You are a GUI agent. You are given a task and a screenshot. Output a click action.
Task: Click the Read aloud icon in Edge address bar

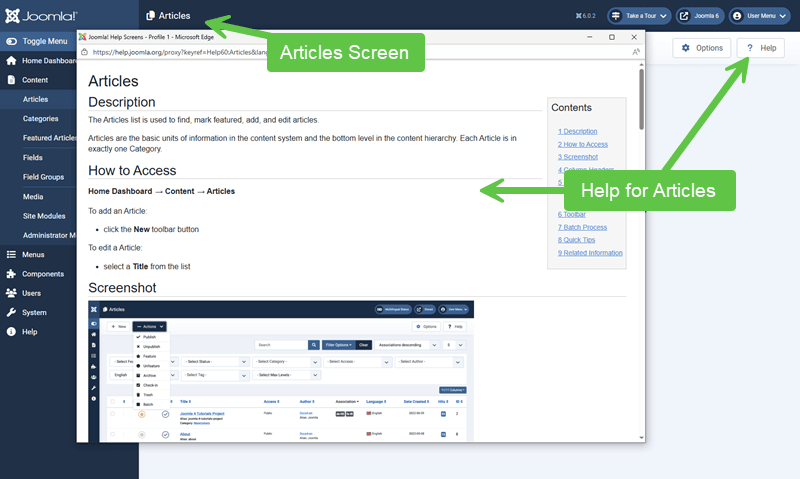636,52
